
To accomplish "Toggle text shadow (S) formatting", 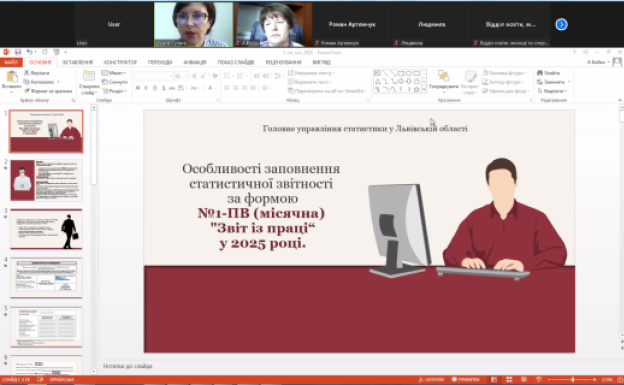I will pos(164,88).
